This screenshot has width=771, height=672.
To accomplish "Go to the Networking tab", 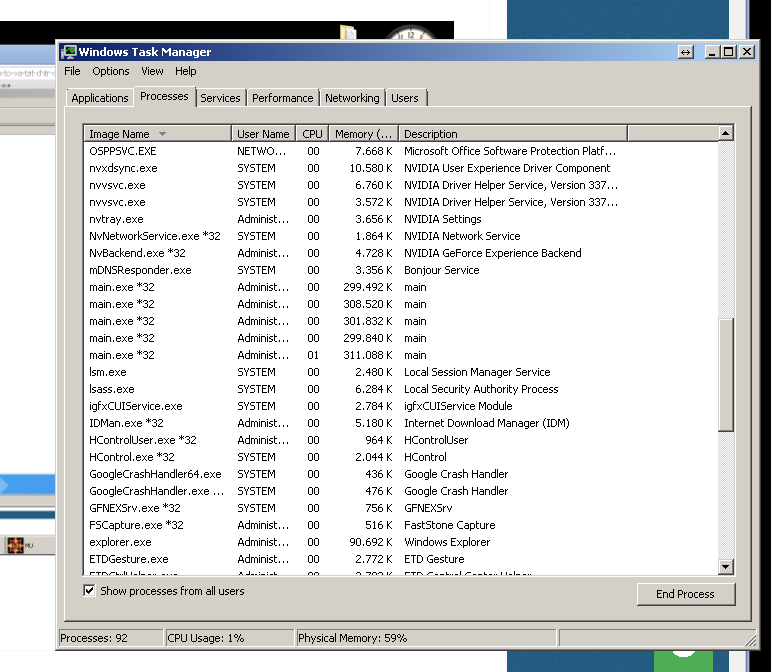I will click(x=352, y=98).
